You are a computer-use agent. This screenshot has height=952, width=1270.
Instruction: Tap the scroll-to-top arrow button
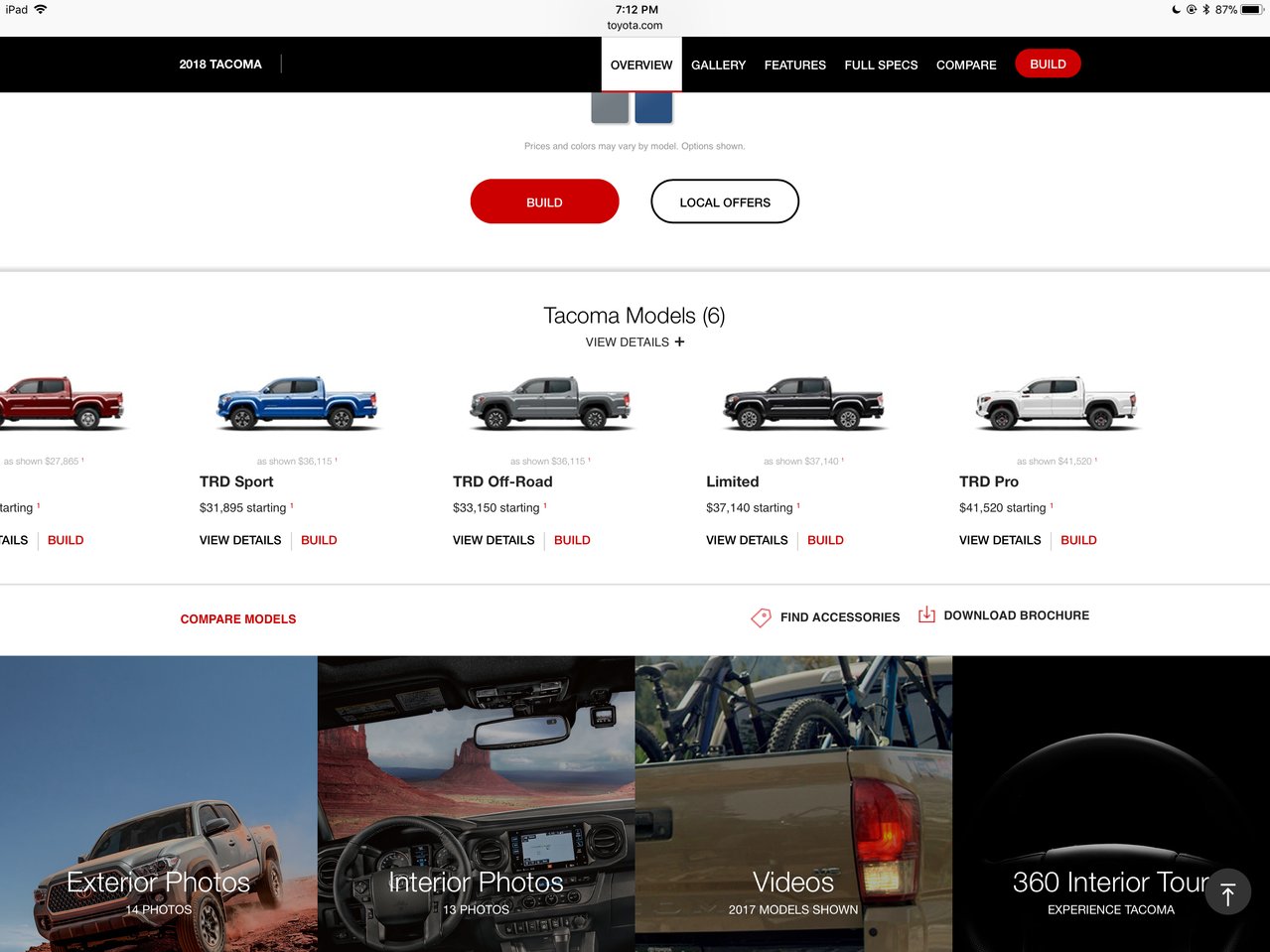point(1228,893)
